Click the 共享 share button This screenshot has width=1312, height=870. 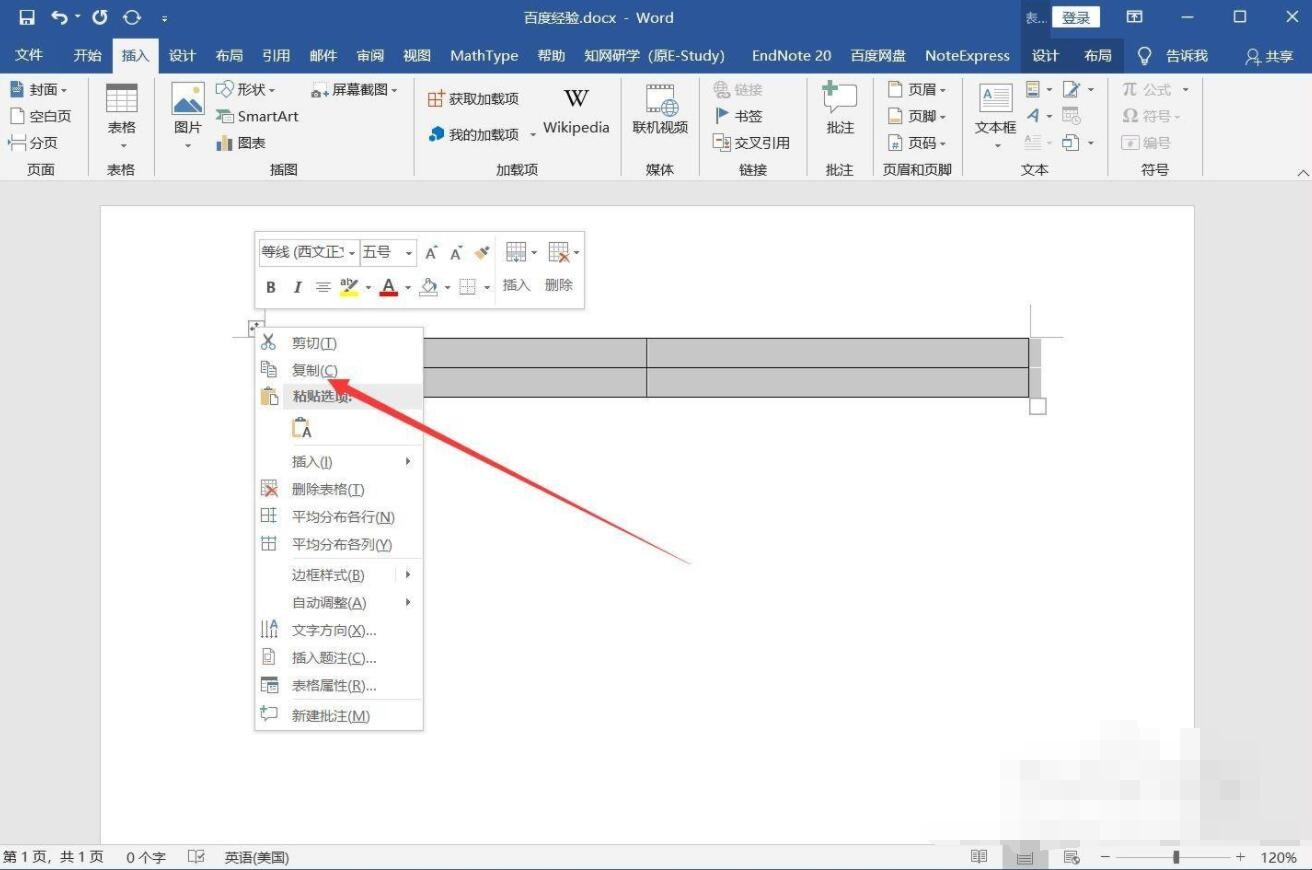point(1269,56)
